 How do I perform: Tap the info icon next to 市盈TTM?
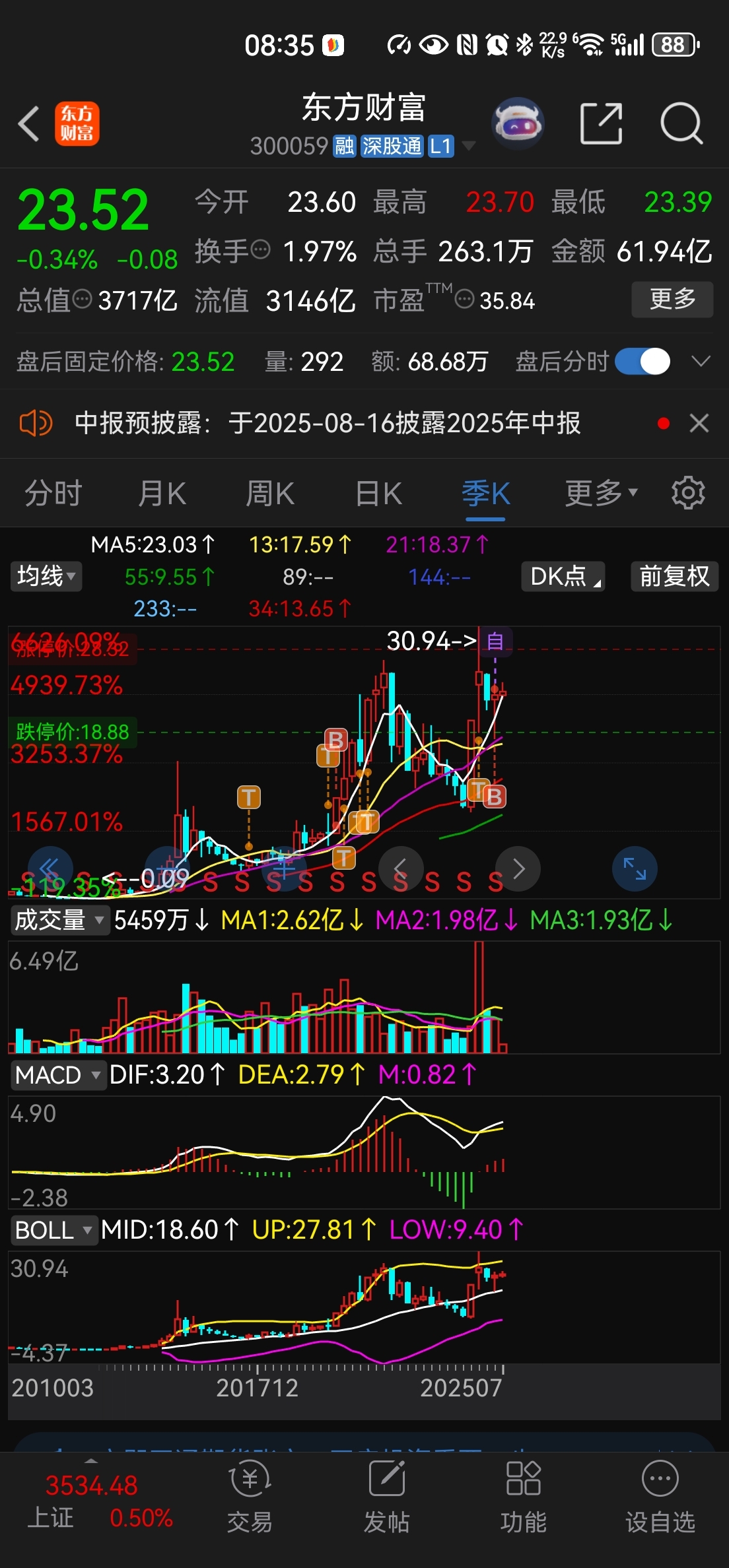[465, 299]
